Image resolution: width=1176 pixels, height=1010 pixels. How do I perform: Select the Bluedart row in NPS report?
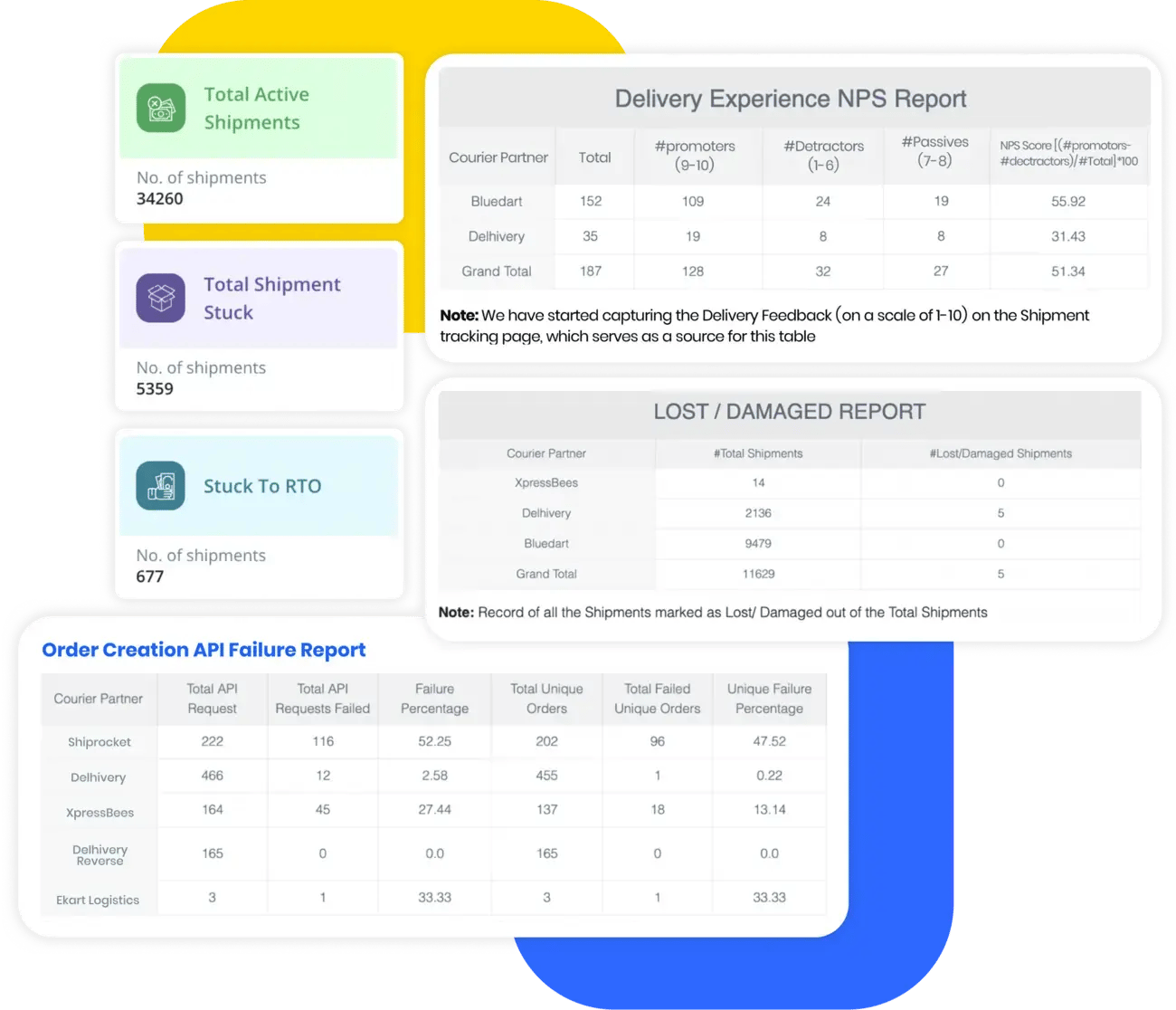pos(794,201)
